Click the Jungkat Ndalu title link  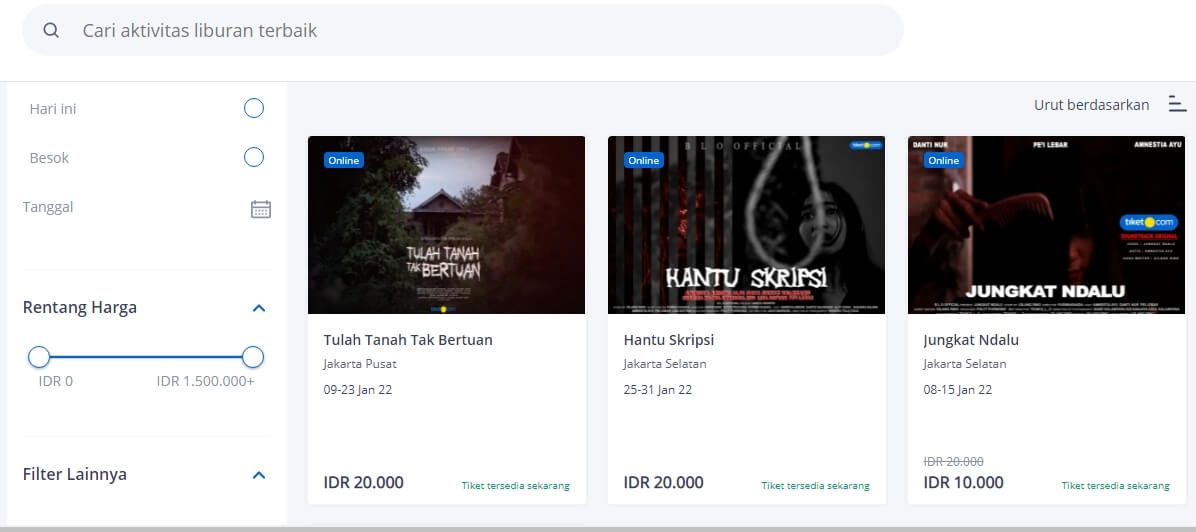[x=971, y=340]
